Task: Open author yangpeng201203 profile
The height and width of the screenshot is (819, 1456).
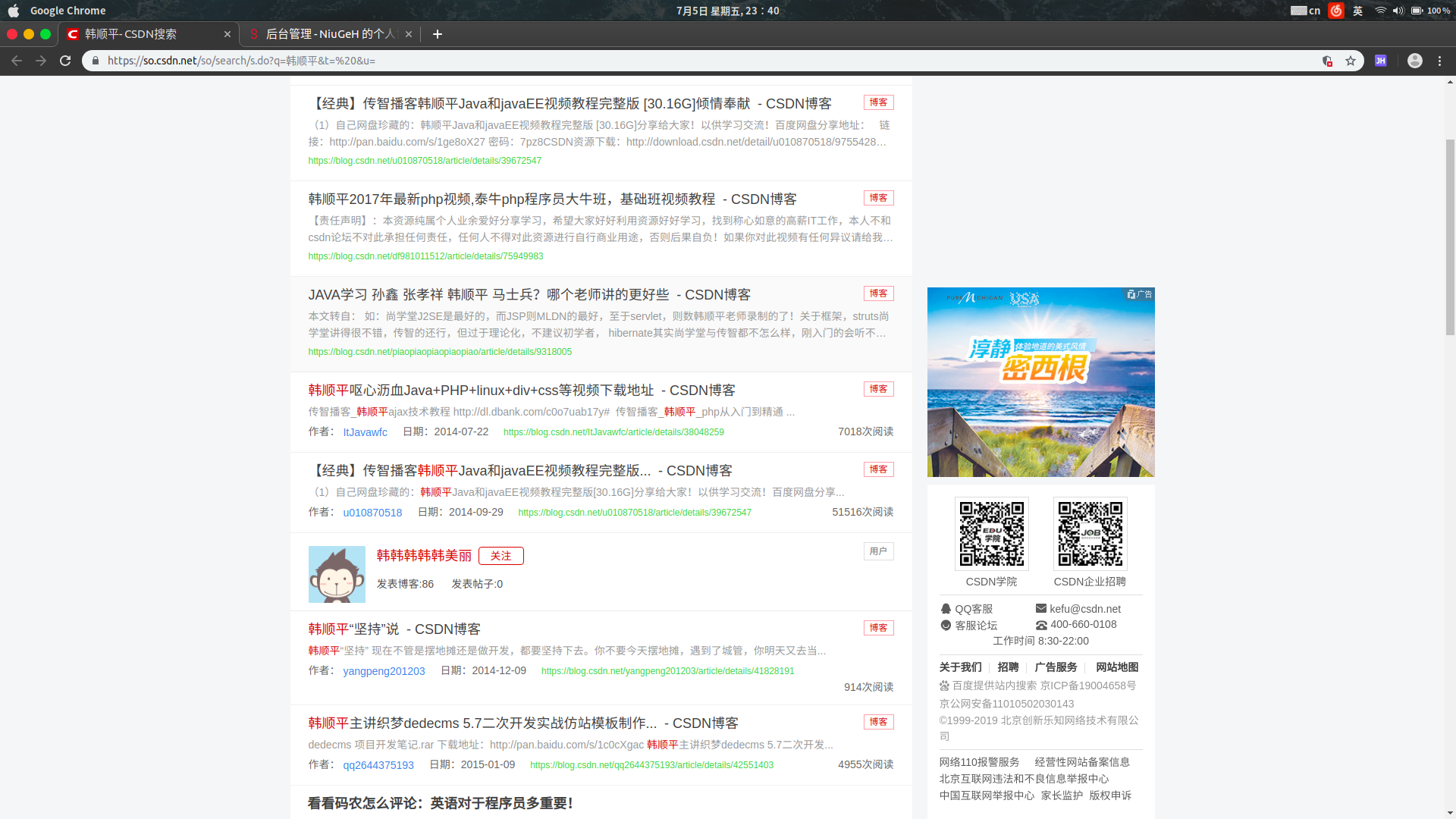Action: 384,671
